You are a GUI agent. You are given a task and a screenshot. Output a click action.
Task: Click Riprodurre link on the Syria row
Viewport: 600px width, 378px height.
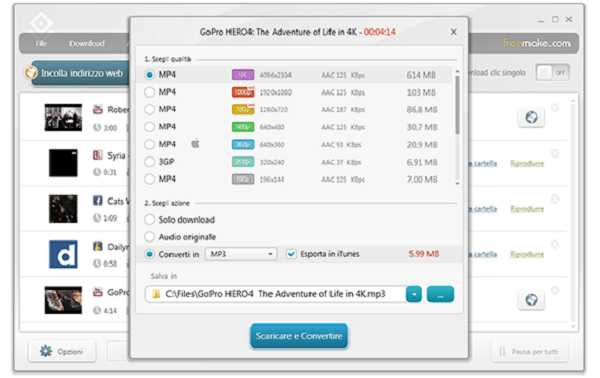click(527, 163)
